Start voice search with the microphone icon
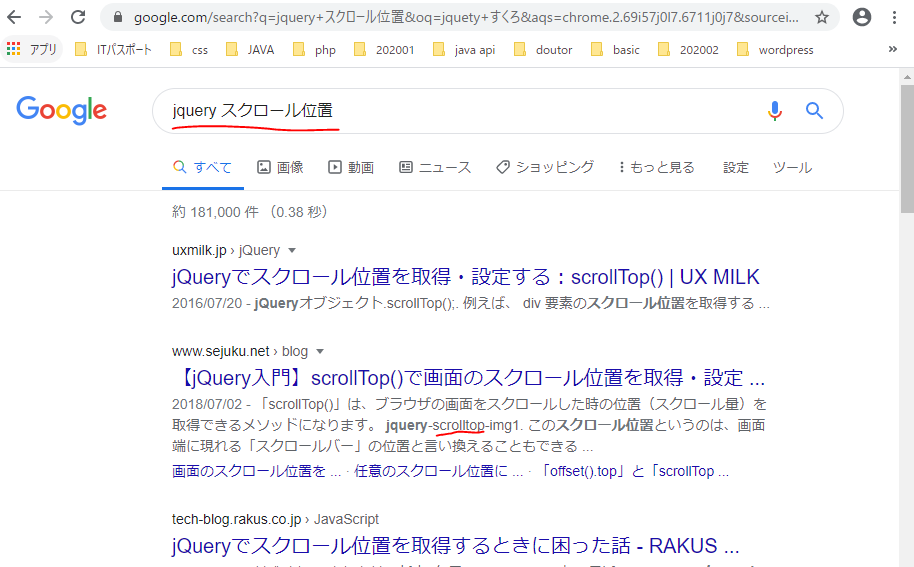This screenshot has height=567, width=914. click(775, 110)
